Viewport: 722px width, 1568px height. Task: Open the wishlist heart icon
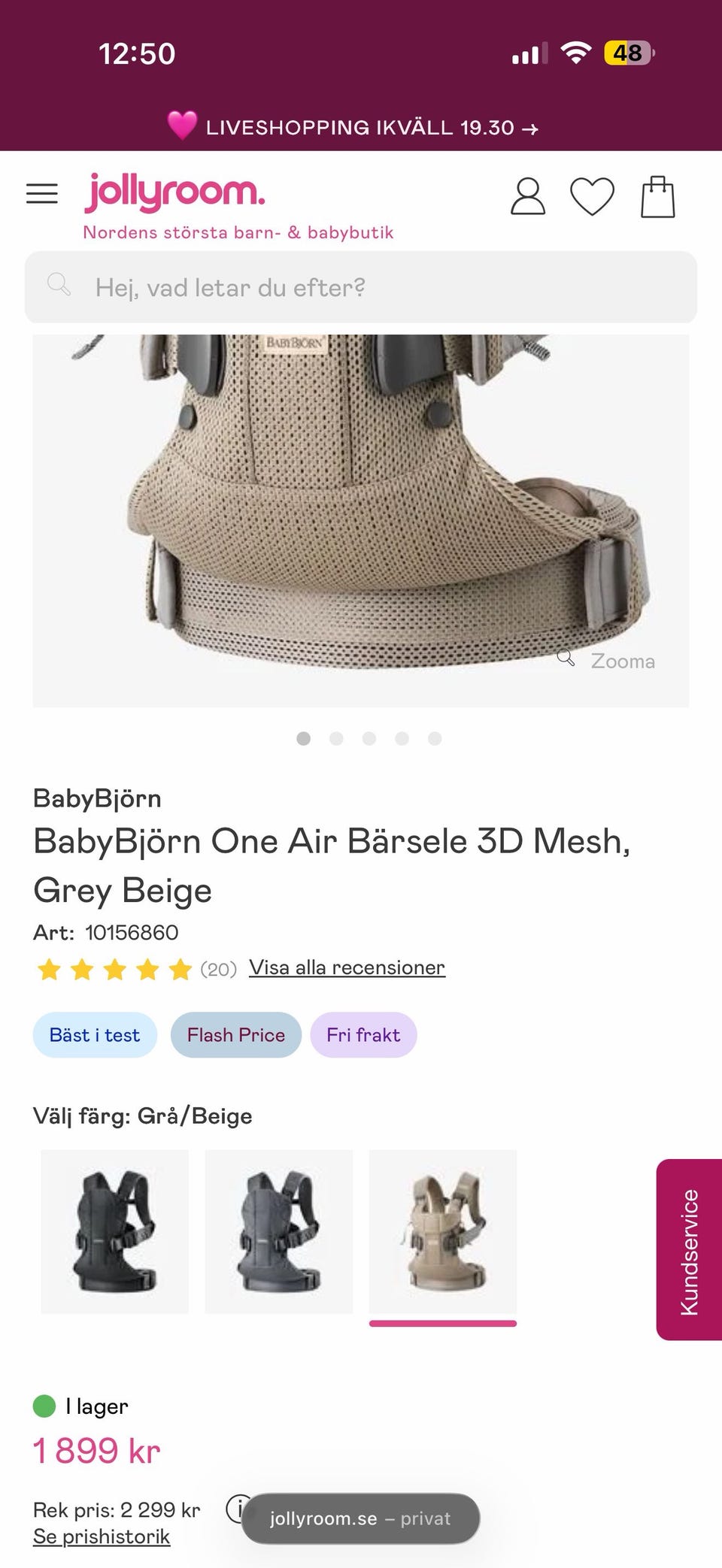point(593,196)
